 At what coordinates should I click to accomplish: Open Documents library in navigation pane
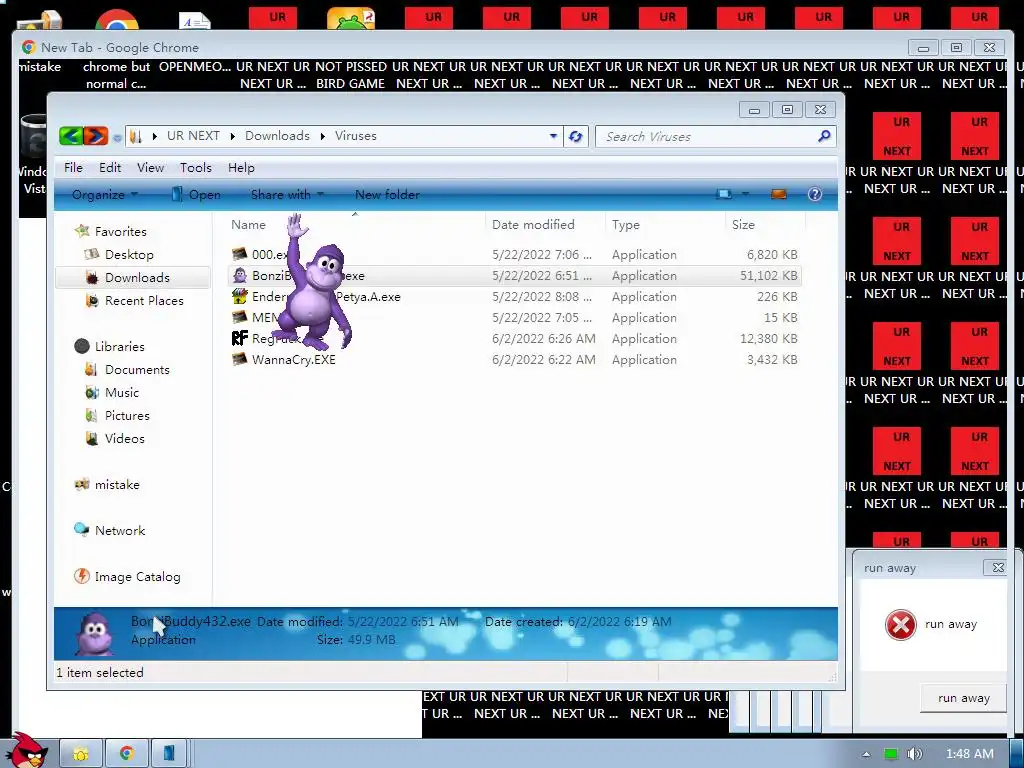pos(137,370)
